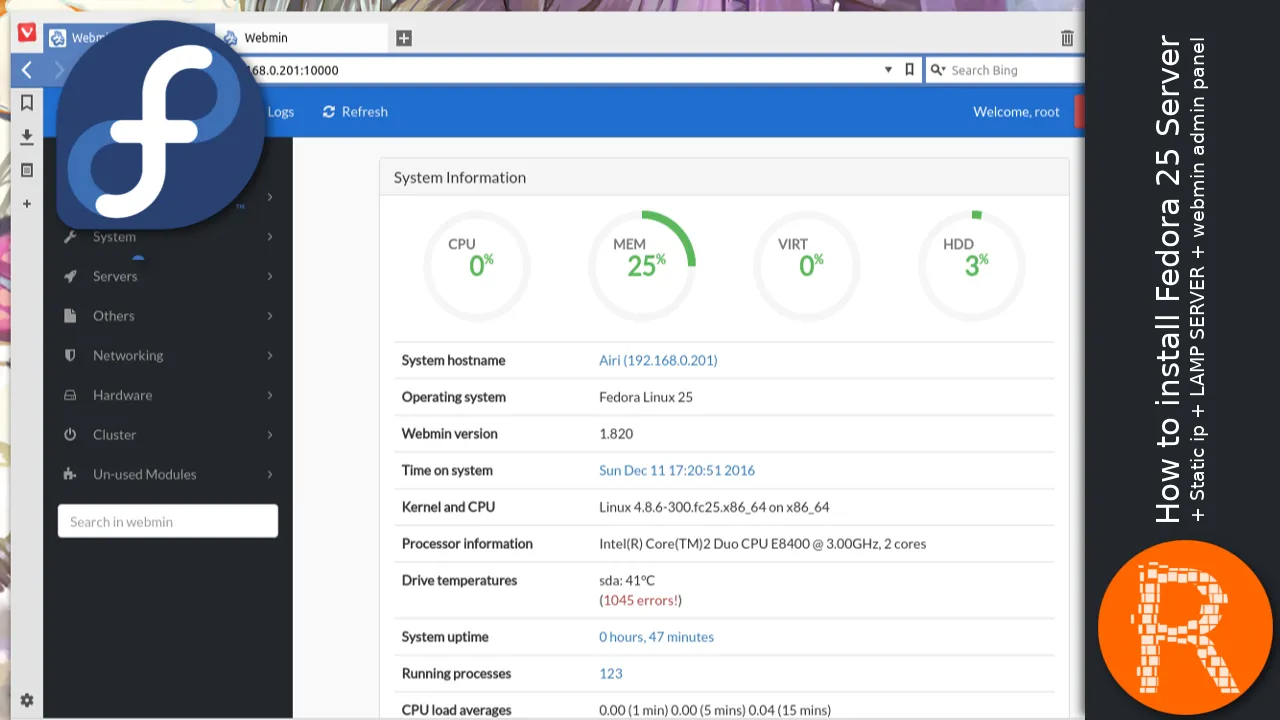Open the Vivaldi menu logo

point(27,34)
